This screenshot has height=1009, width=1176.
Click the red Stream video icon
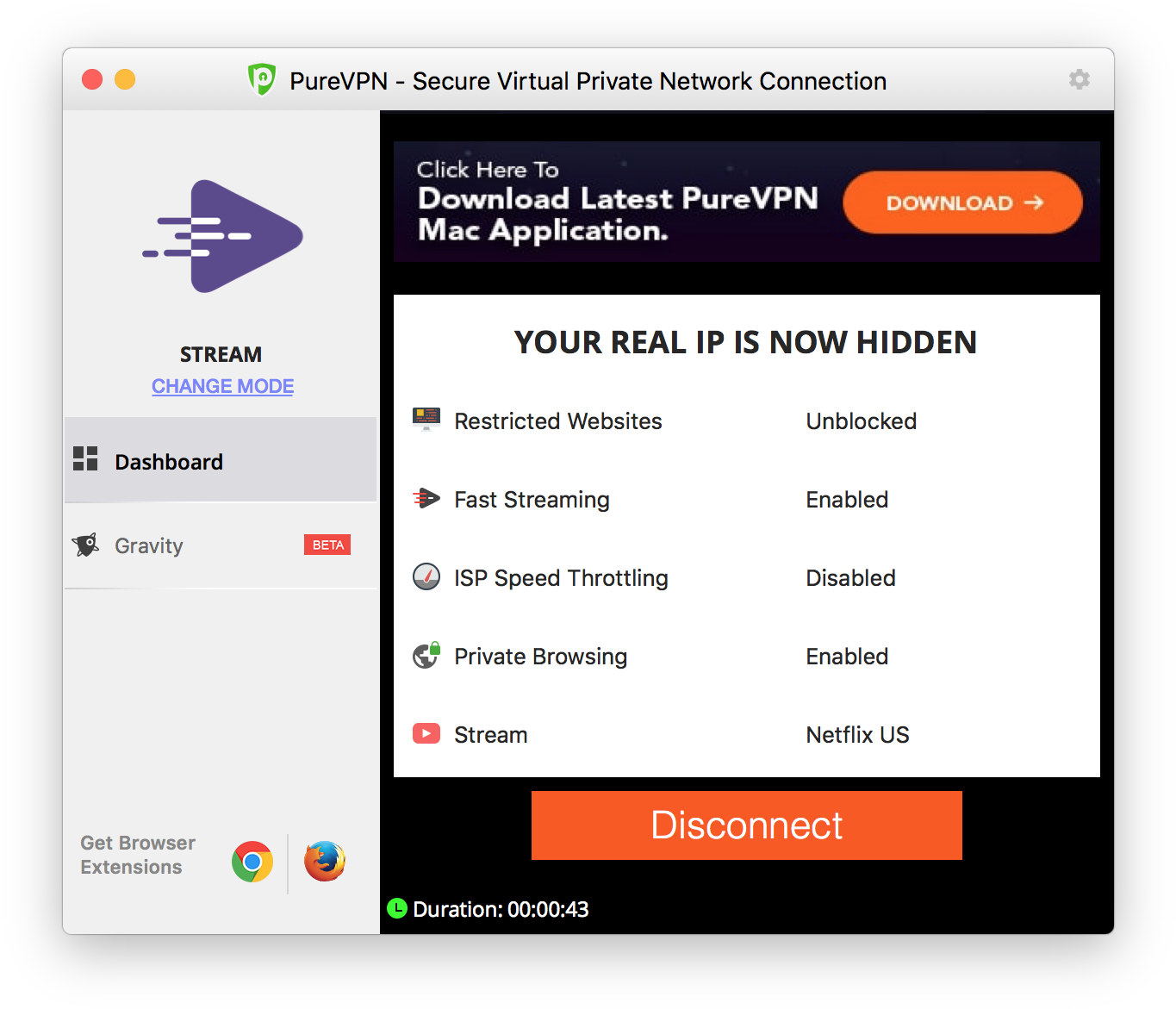pyautogui.click(x=426, y=733)
